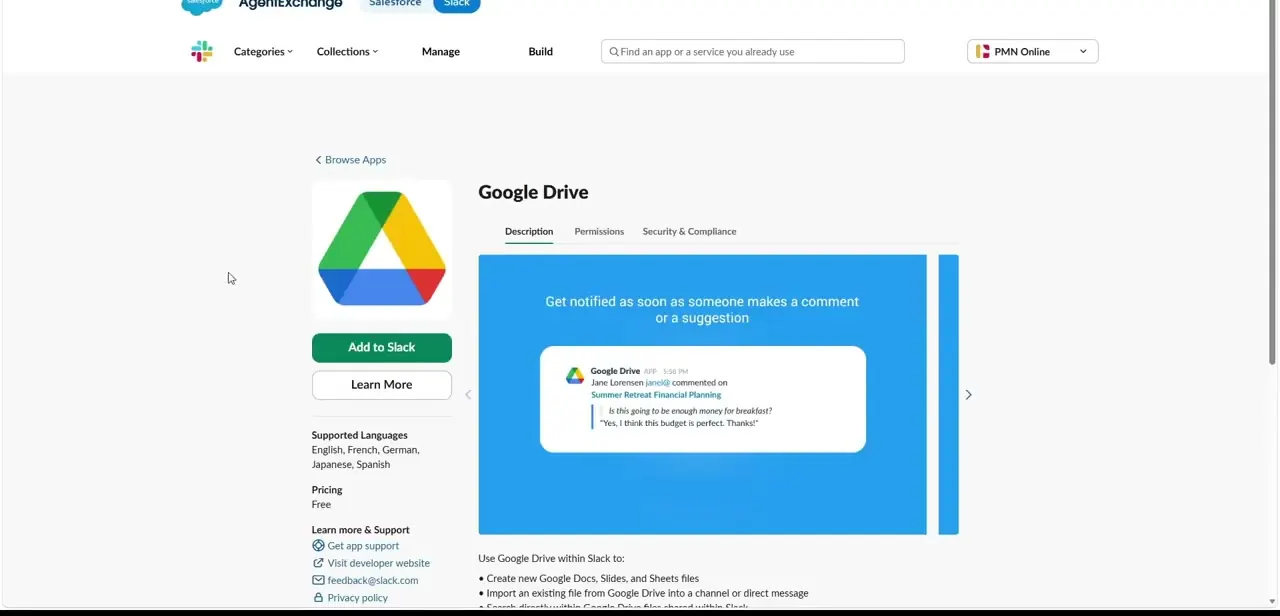Click the PMN Online workspace icon
Viewport: 1280px width, 616px height.
tap(983, 52)
